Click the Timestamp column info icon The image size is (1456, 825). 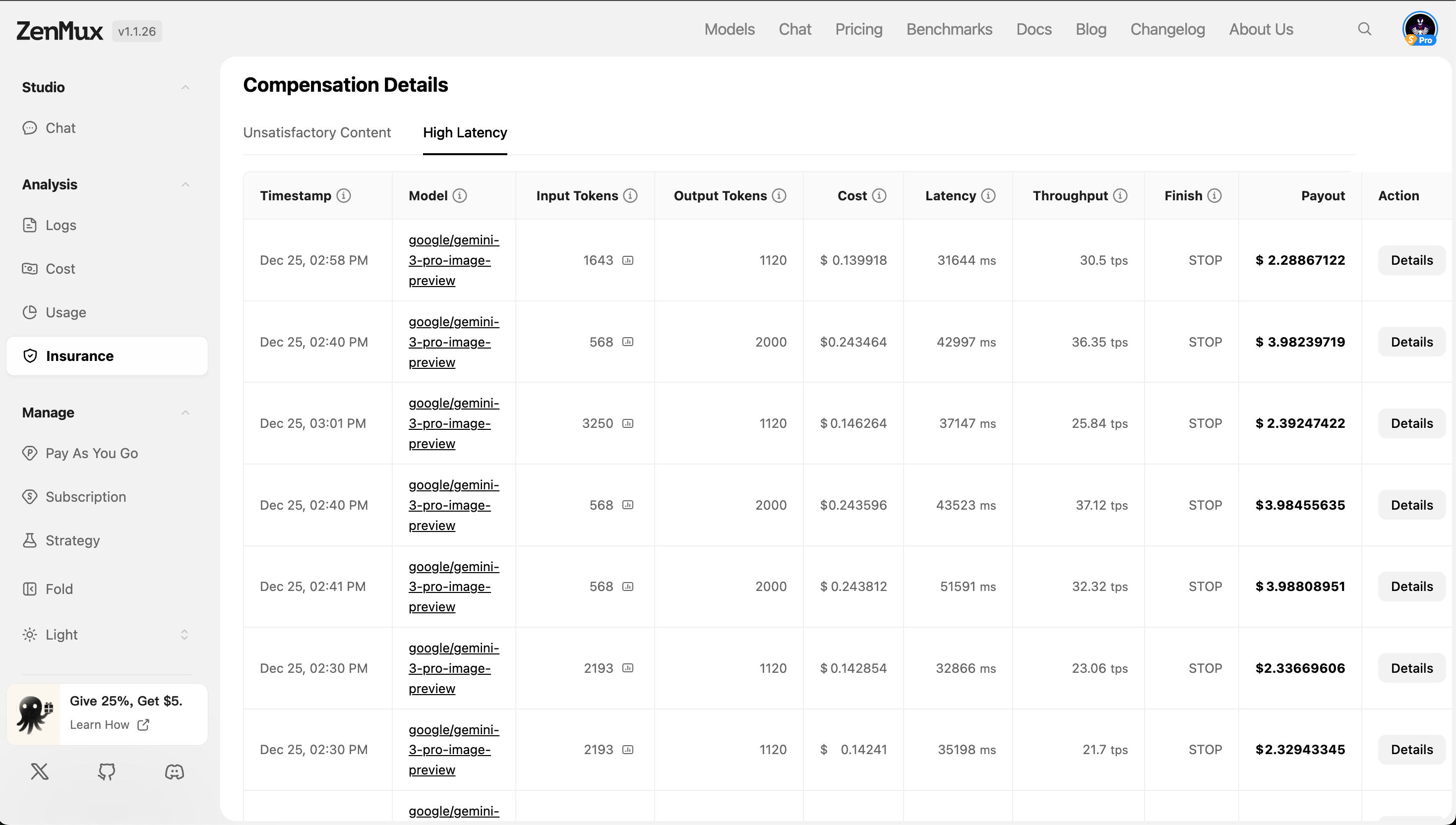tap(344, 195)
